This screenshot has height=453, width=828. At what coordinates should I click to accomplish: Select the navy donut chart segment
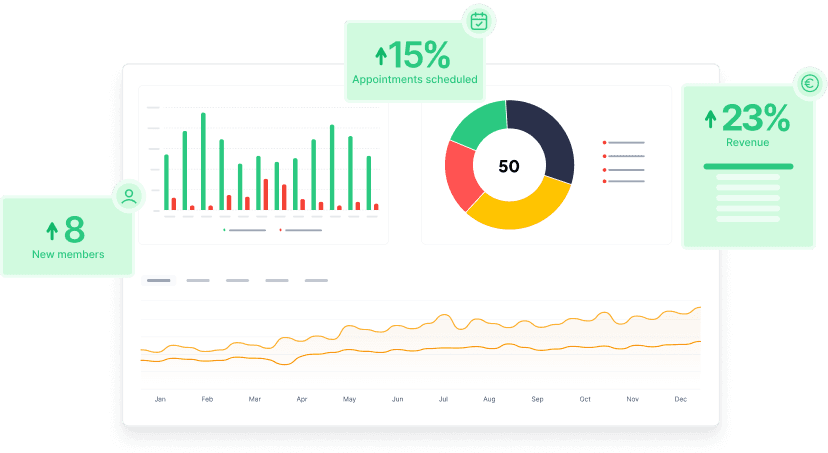[545, 138]
